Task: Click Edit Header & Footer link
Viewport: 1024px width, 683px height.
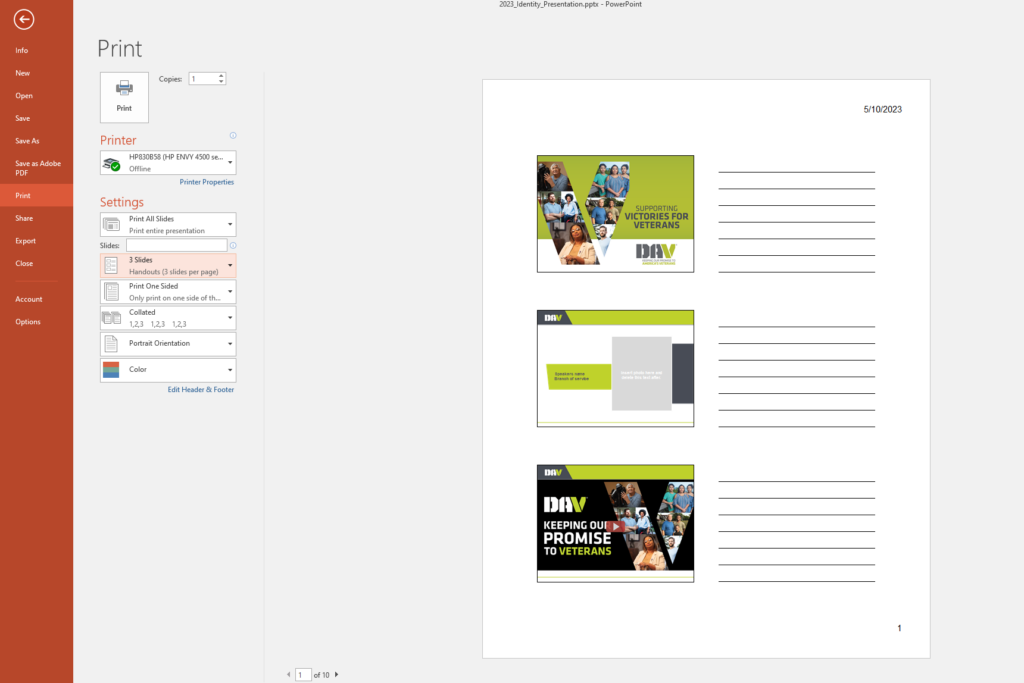Action: tap(200, 389)
